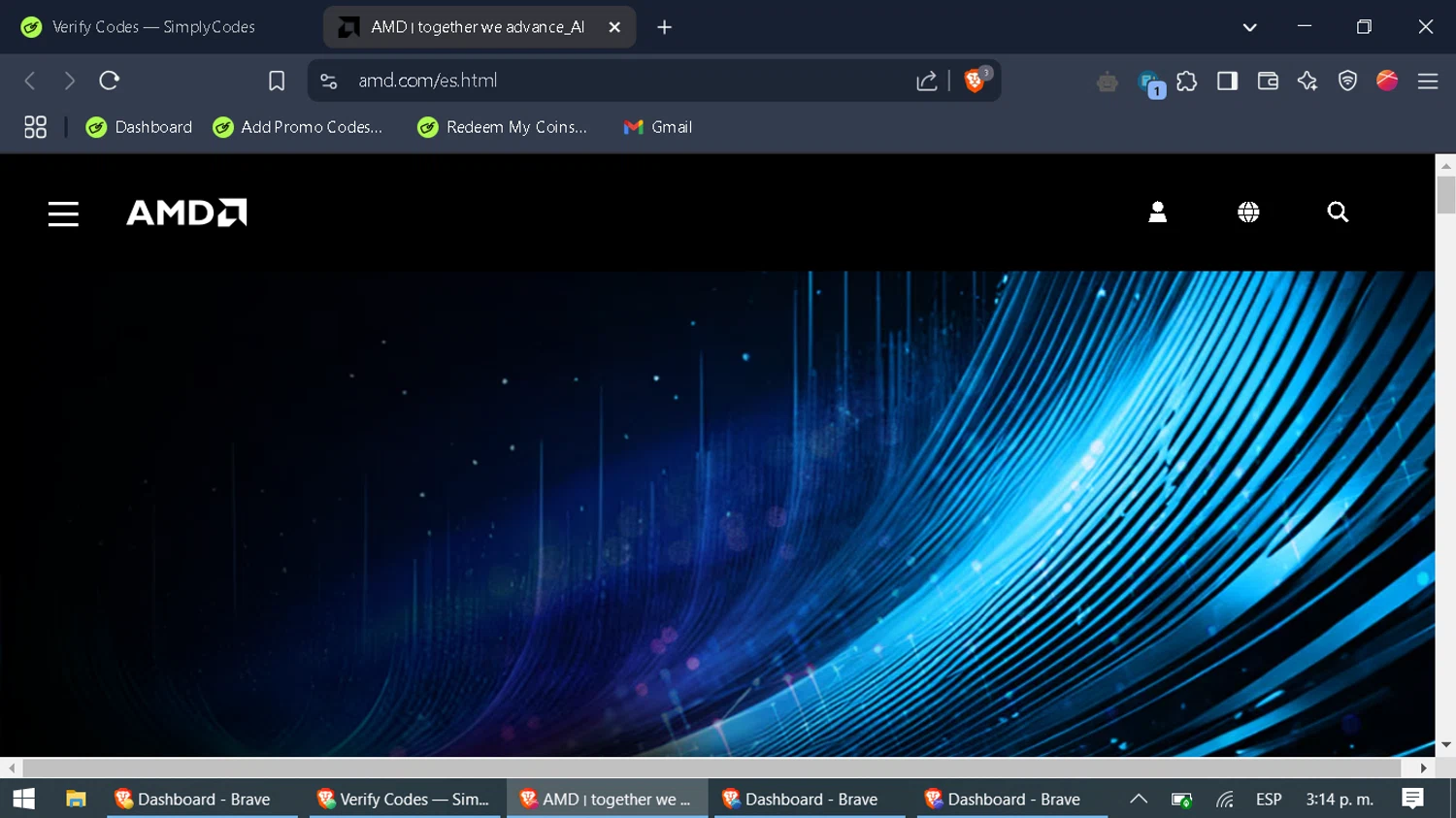This screenshot has height=818, width=1456.
Task: Open the clock showing 3:14 p. m.
Action: click(1340, 799)
